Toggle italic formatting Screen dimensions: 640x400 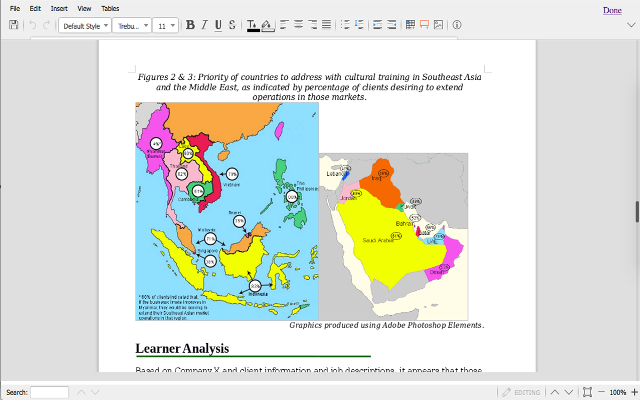pos(204,25)
